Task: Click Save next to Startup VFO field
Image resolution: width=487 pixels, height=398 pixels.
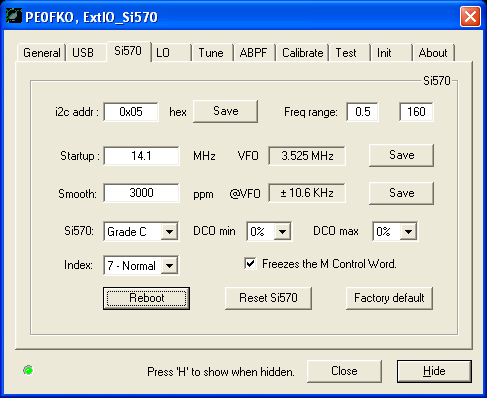Action: click(x=402, y=155)
